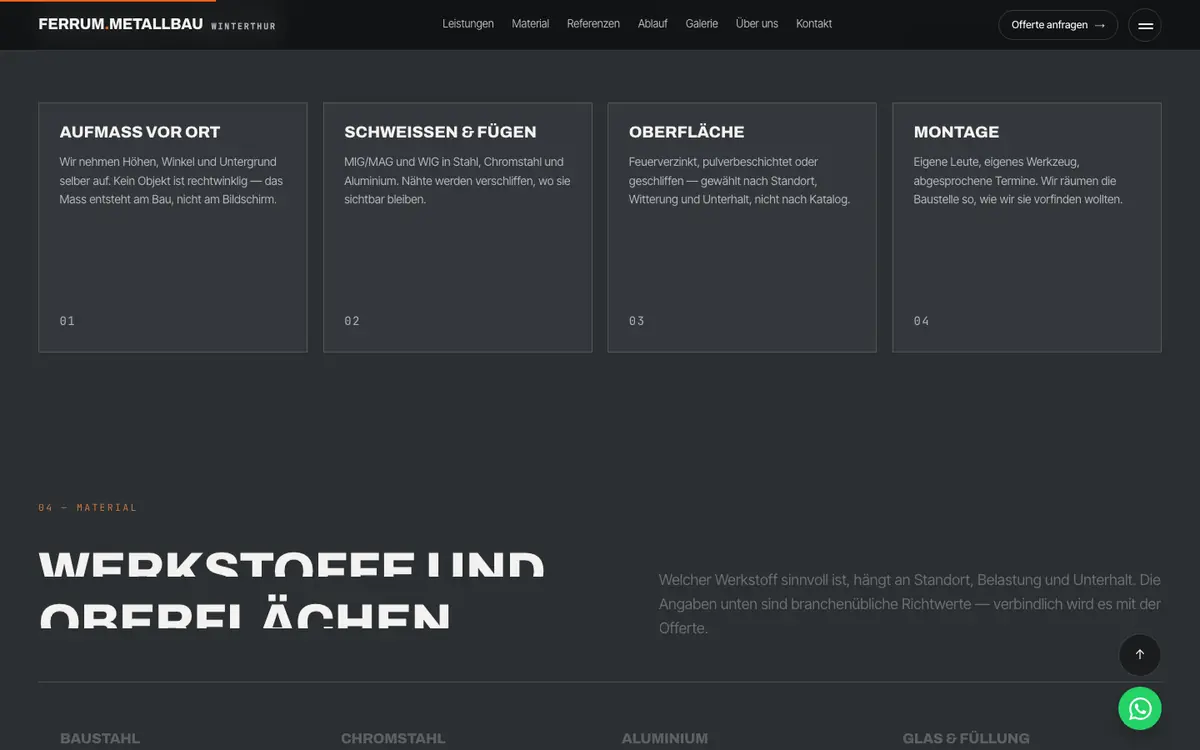Click the Baustahl material heading
This screenshot has width=1200, height=750.
pyautogui.click(x=100, y=739)
